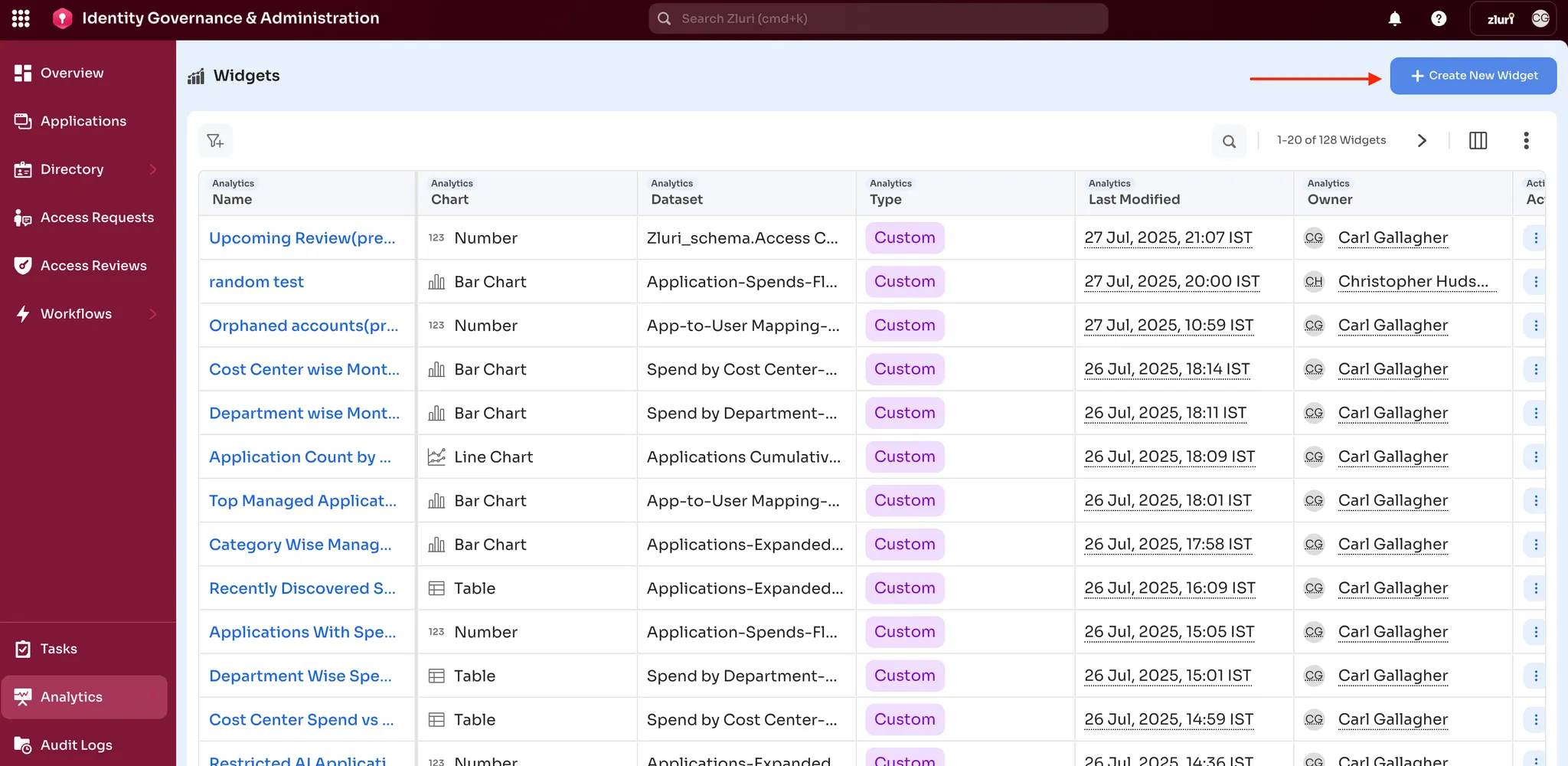Viewport: 1568px width, 766px height.
Task: Click the Chart column header
Action: (528, 193)
